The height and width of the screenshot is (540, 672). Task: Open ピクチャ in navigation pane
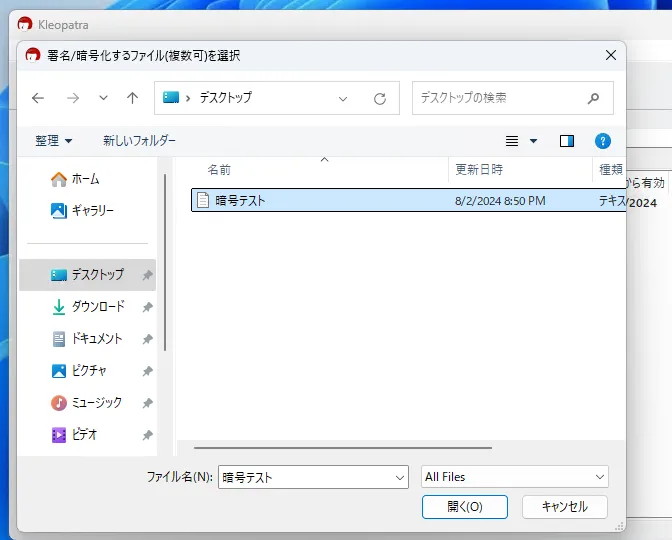tap(79, 371)
